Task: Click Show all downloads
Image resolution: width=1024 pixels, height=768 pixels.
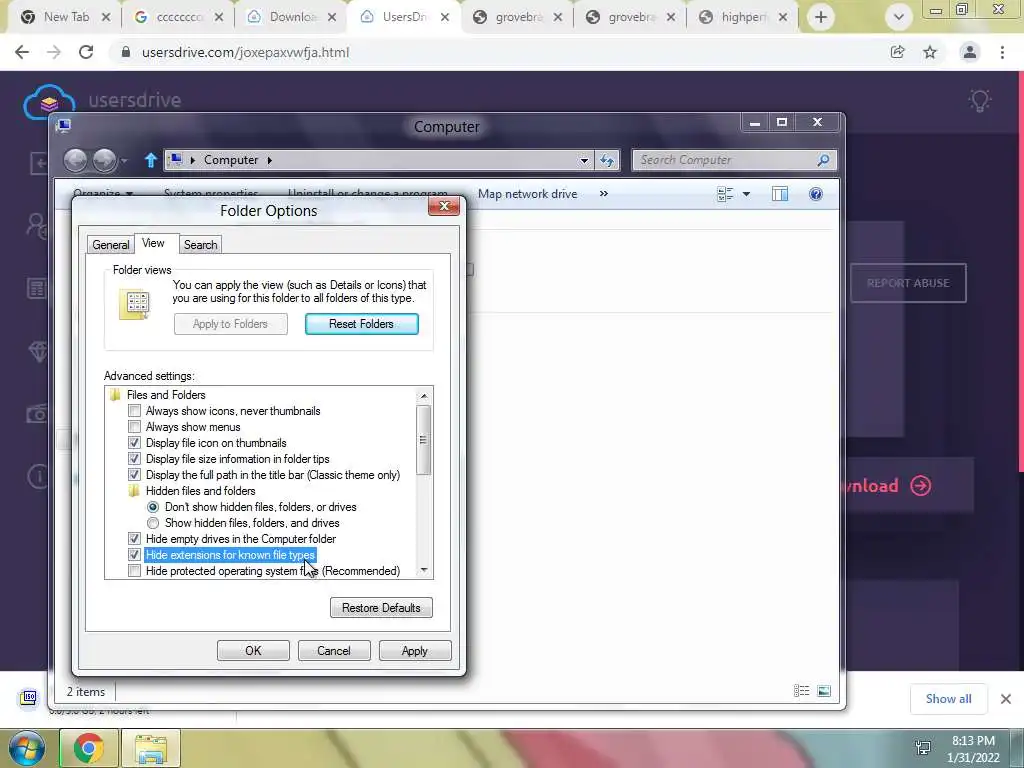Action: [x=948, y=699]
